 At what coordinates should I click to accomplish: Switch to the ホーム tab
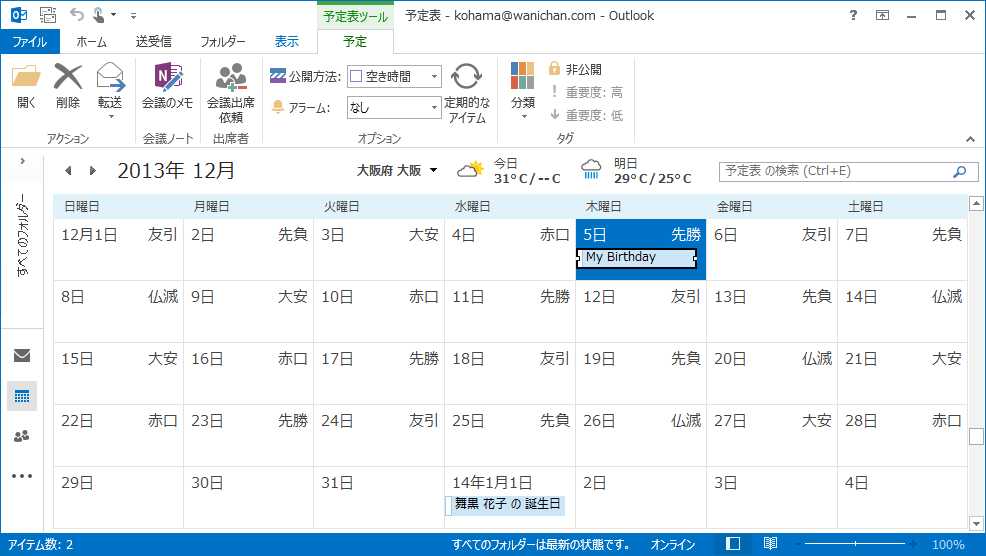tap(92, 42)
